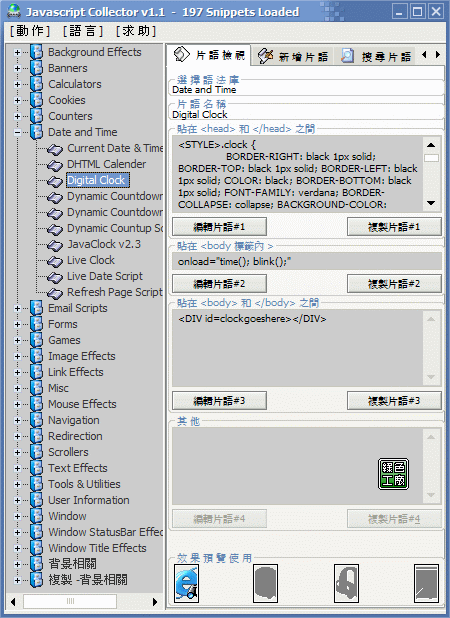Click the fourth preview window icon

click(426, 583)
